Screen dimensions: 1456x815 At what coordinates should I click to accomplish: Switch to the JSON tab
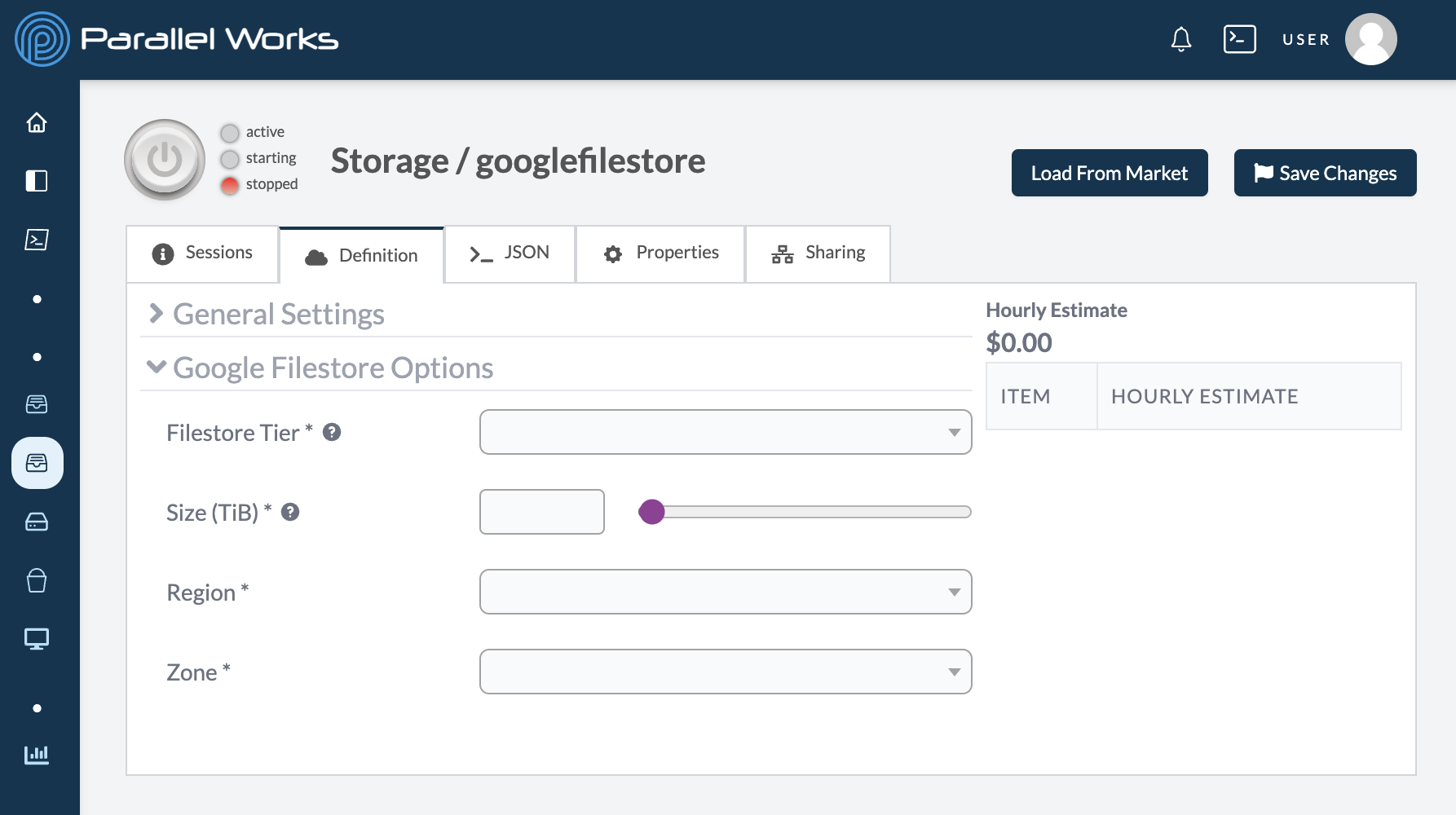tap(510, 253)
